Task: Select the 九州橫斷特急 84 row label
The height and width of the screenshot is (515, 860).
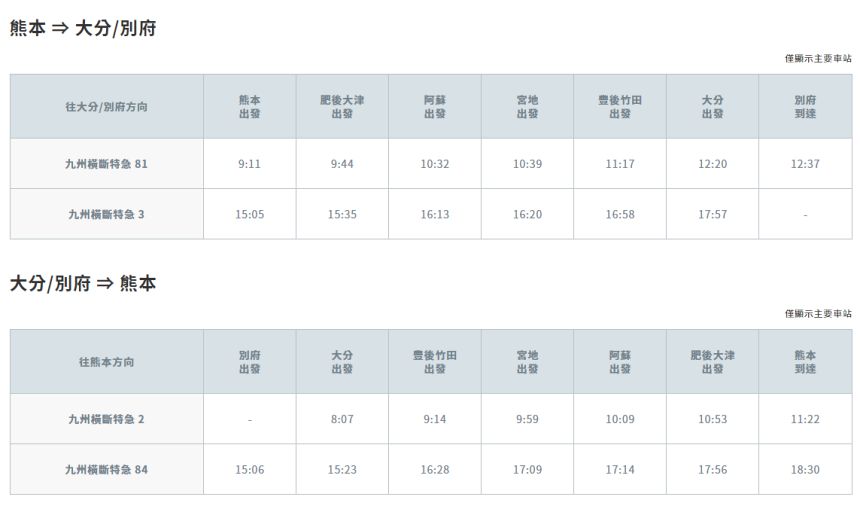Action: click(106, 469)
